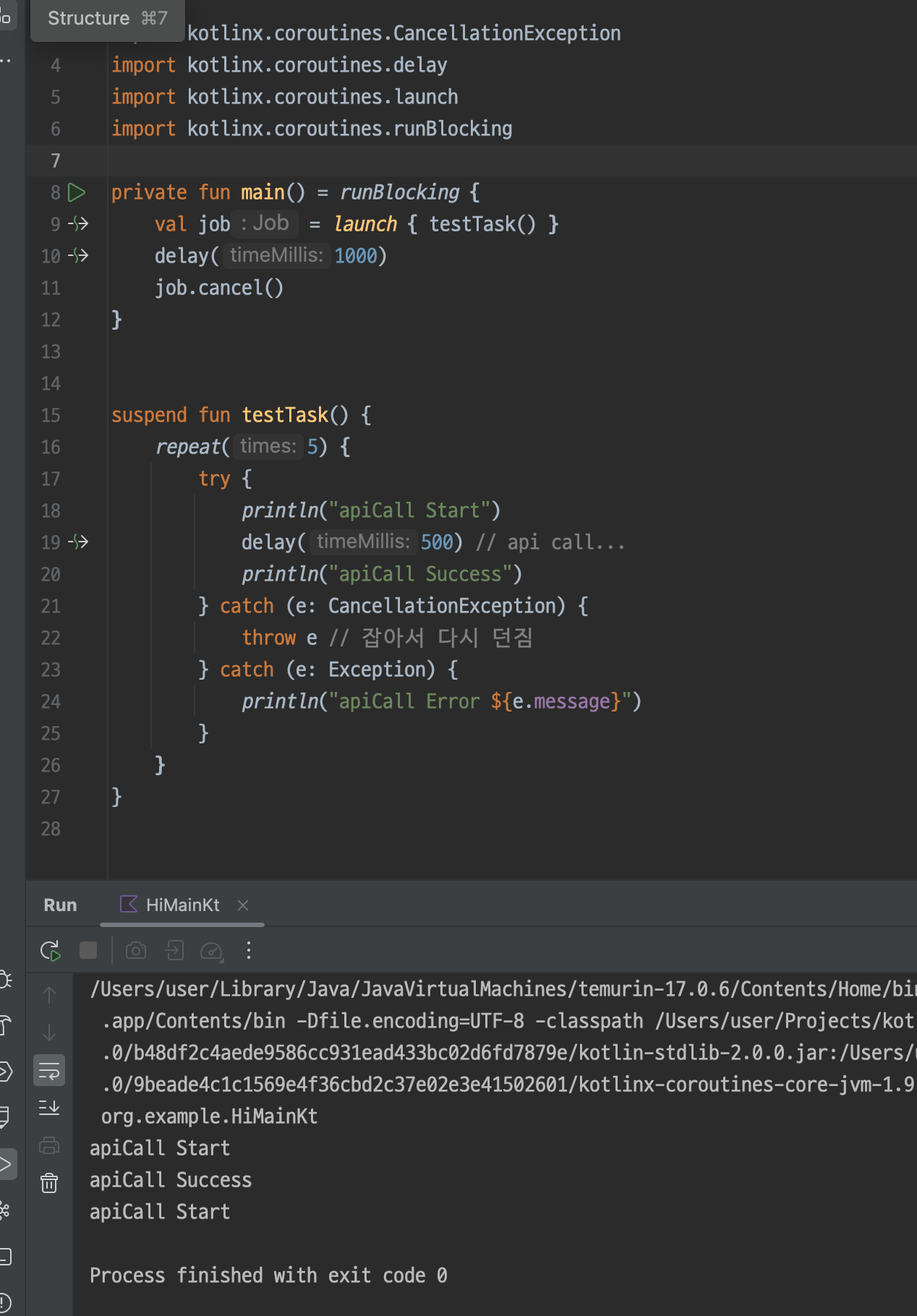Click 'timeMillis:' hint before 500
Image resolution: width=917 pixels, height=1316 pixels.
(362, 542)
